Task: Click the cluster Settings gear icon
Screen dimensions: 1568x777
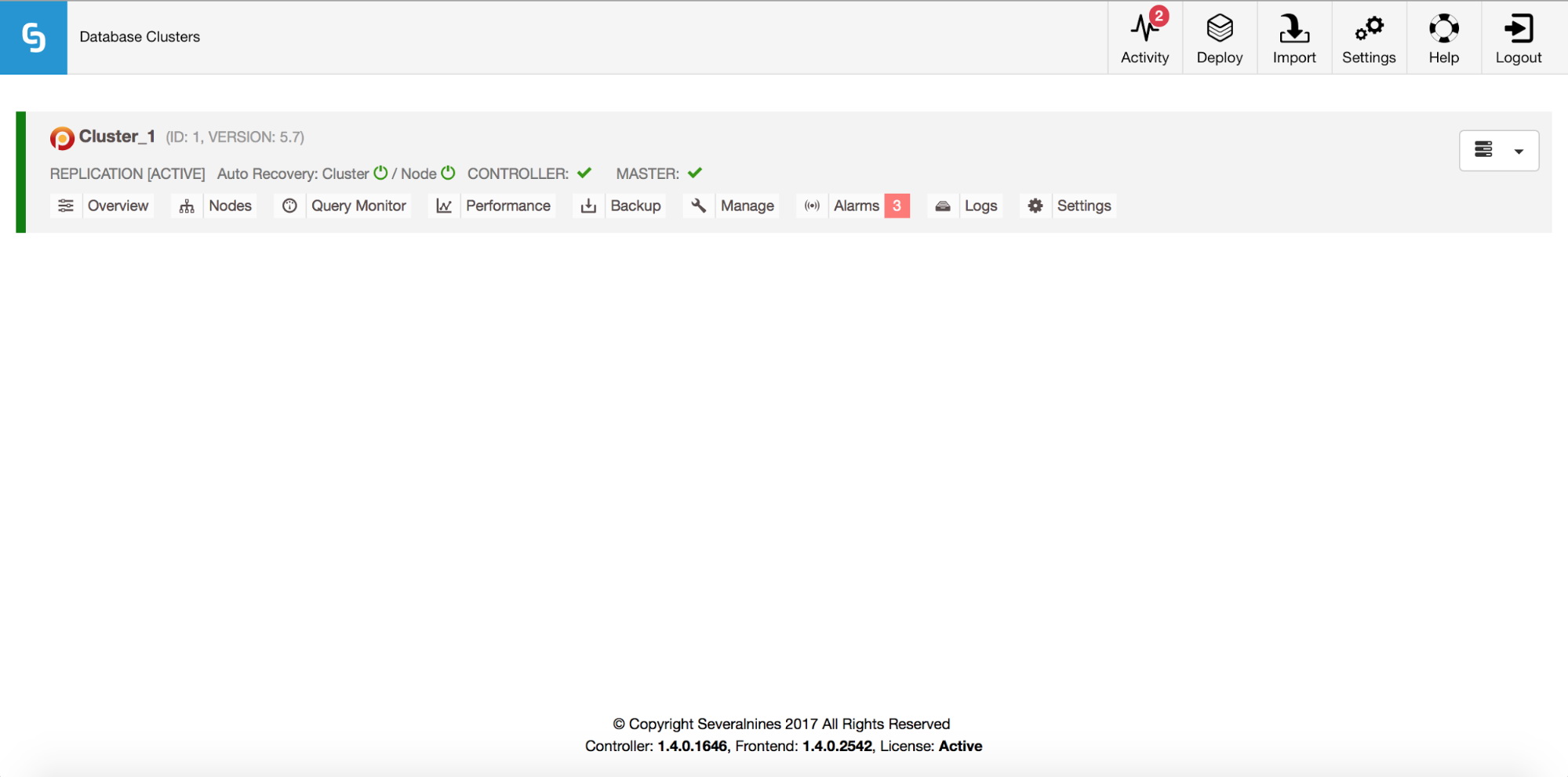Action: (1035, 206)
